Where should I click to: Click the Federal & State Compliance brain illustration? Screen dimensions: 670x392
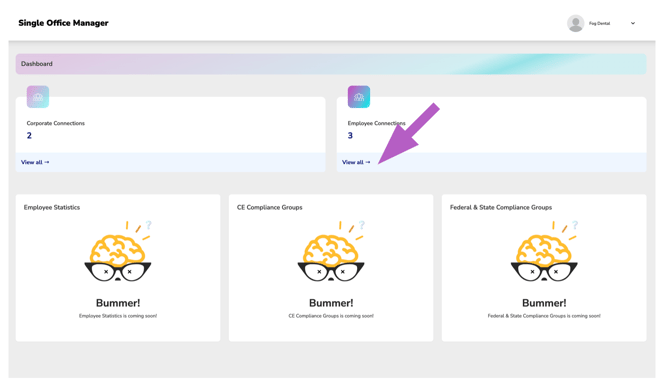pos(544,251)
